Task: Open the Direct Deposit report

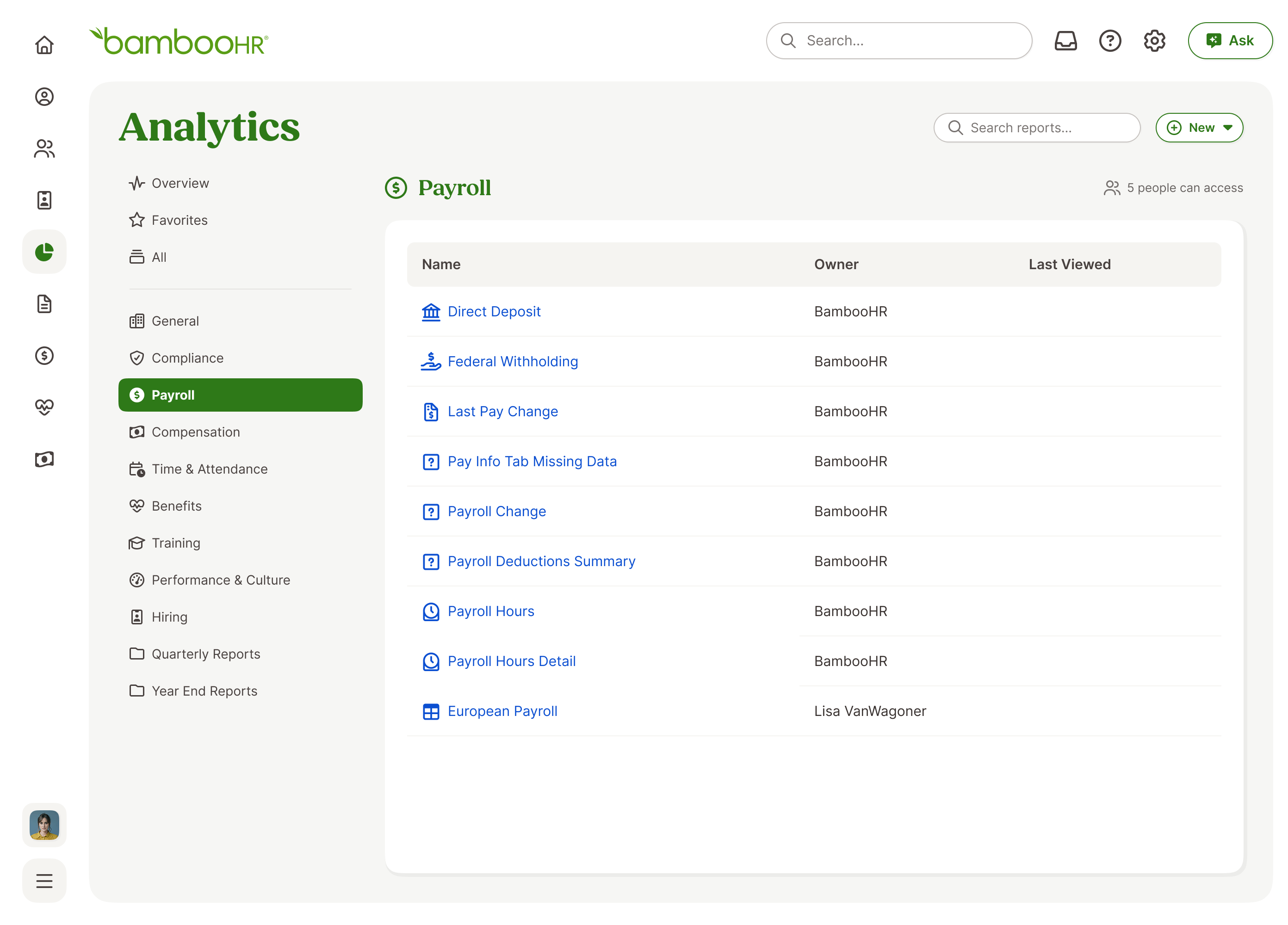Action: (494, 312)
